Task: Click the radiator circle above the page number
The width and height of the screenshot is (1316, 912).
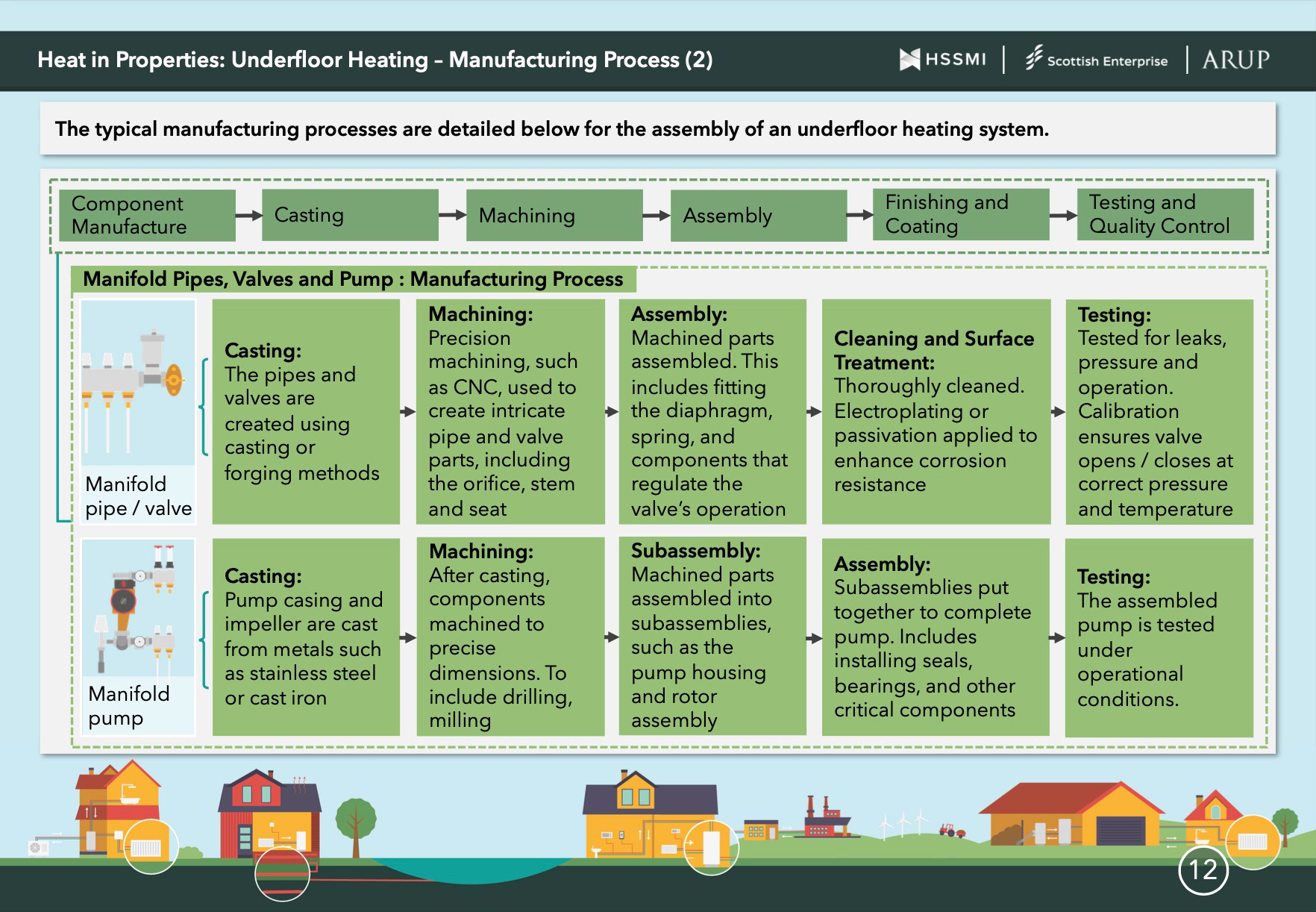Action: 1253,842
